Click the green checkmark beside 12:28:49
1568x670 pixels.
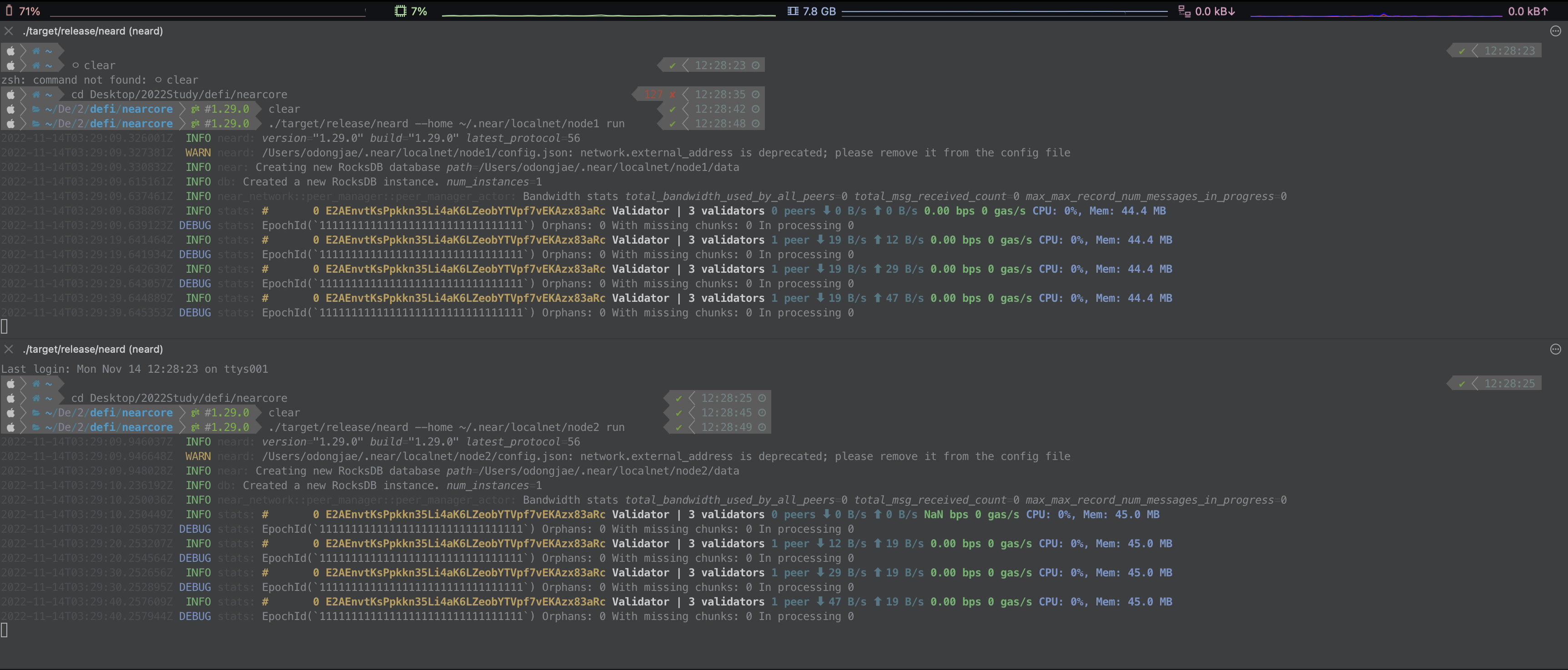click(678, 427)
